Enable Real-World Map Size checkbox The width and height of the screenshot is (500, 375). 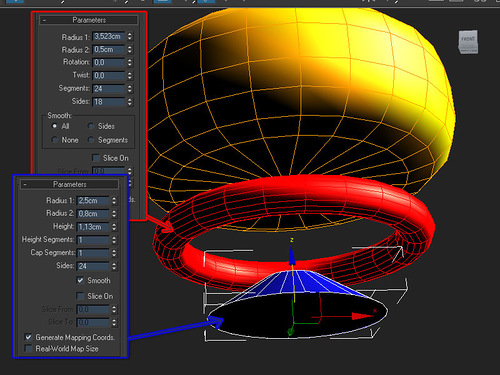28,349
